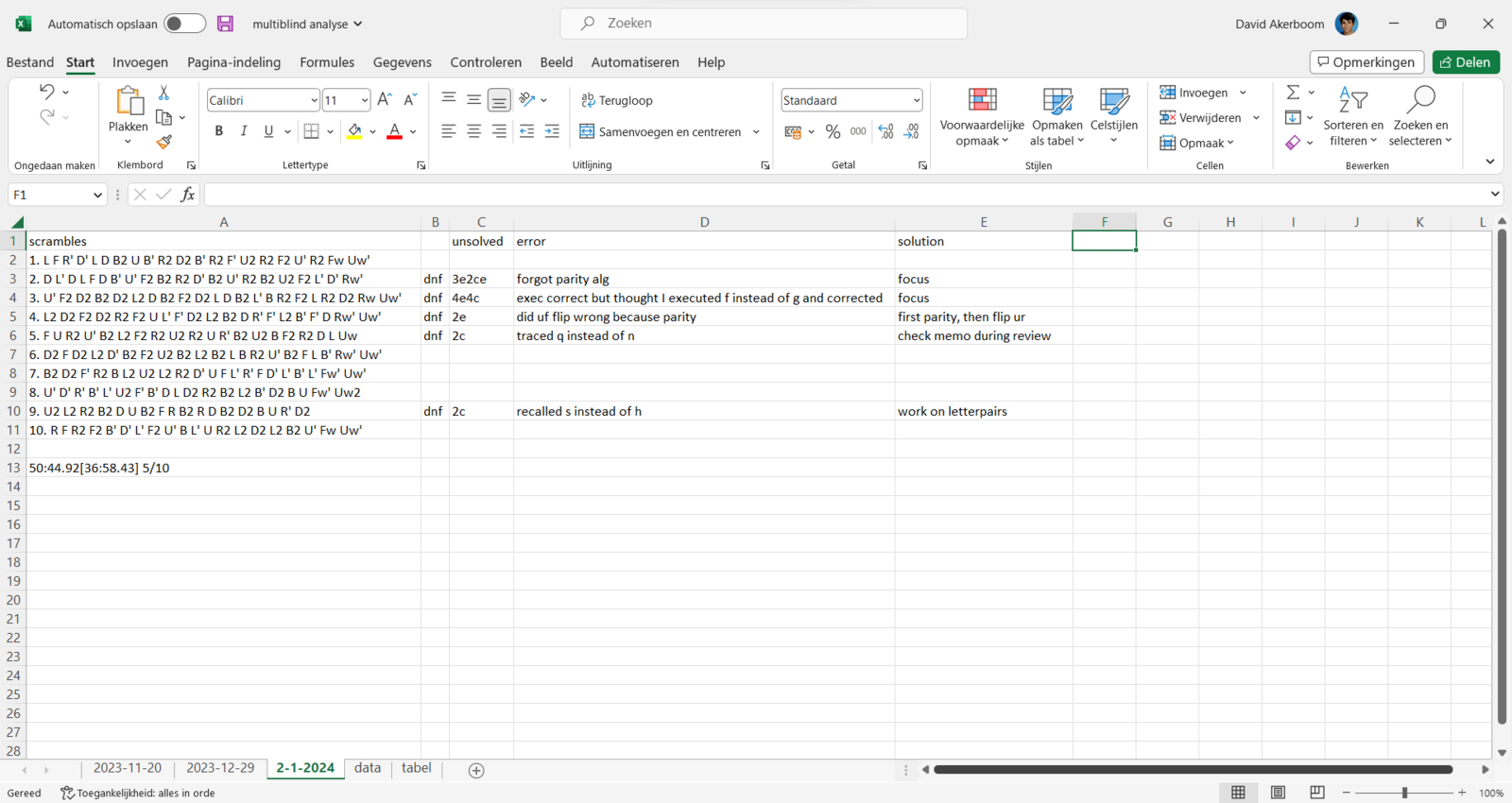Add a new sheet with plus icon
This screenshot has height=803, width=1512.
pyautogui.click(x=476, y=770)
